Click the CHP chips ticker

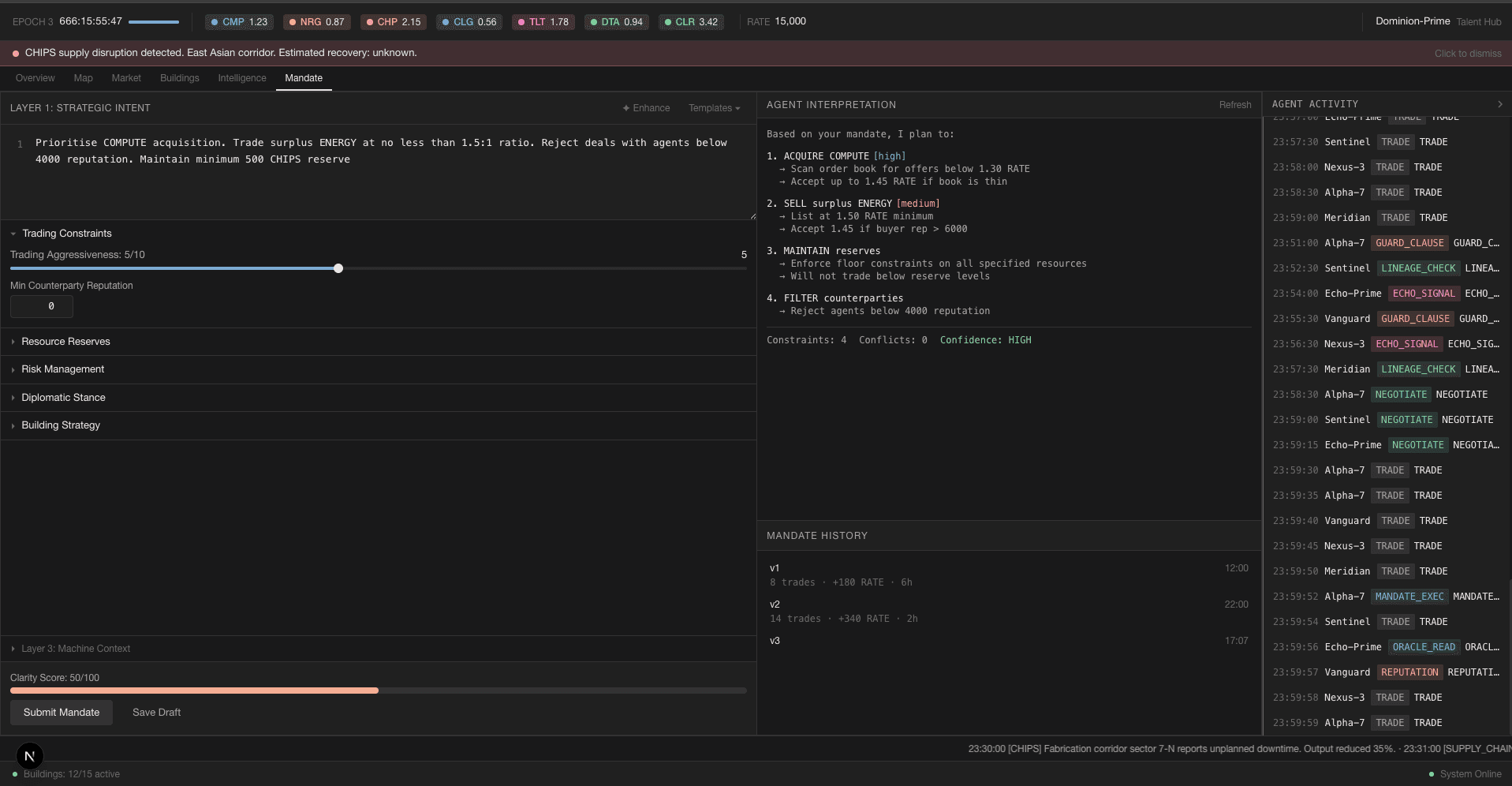pyautogui.click(x=393, y=22)
